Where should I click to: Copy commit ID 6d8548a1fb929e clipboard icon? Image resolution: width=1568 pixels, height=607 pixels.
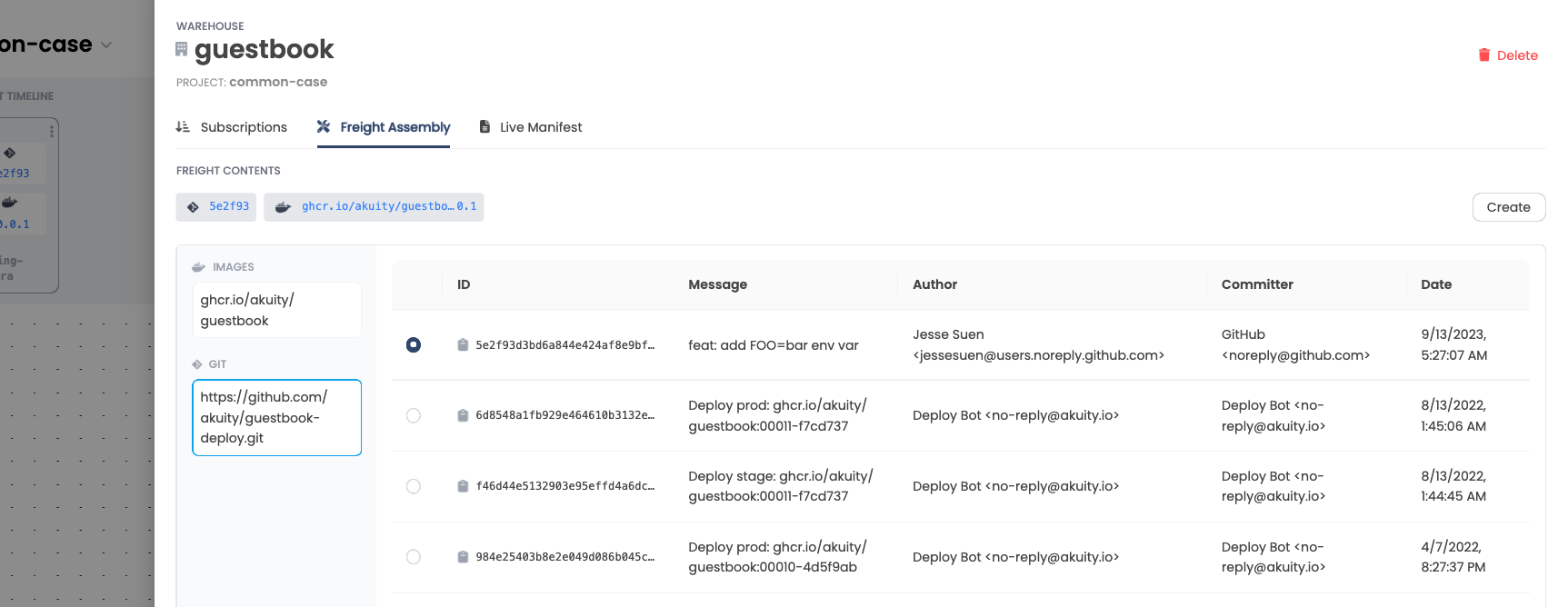[463, 416]
